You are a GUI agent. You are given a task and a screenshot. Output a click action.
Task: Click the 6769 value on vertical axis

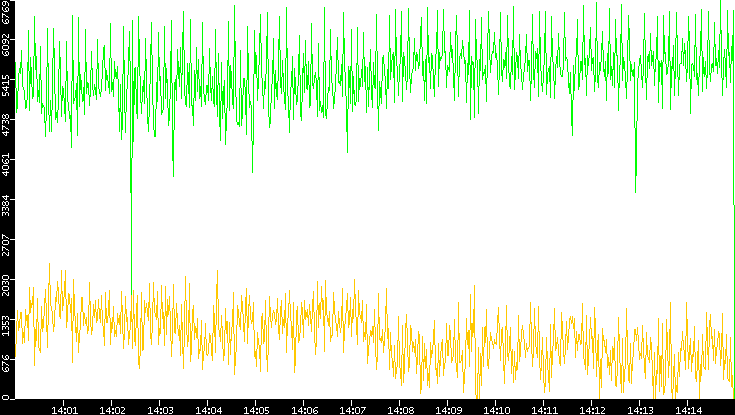5,11
